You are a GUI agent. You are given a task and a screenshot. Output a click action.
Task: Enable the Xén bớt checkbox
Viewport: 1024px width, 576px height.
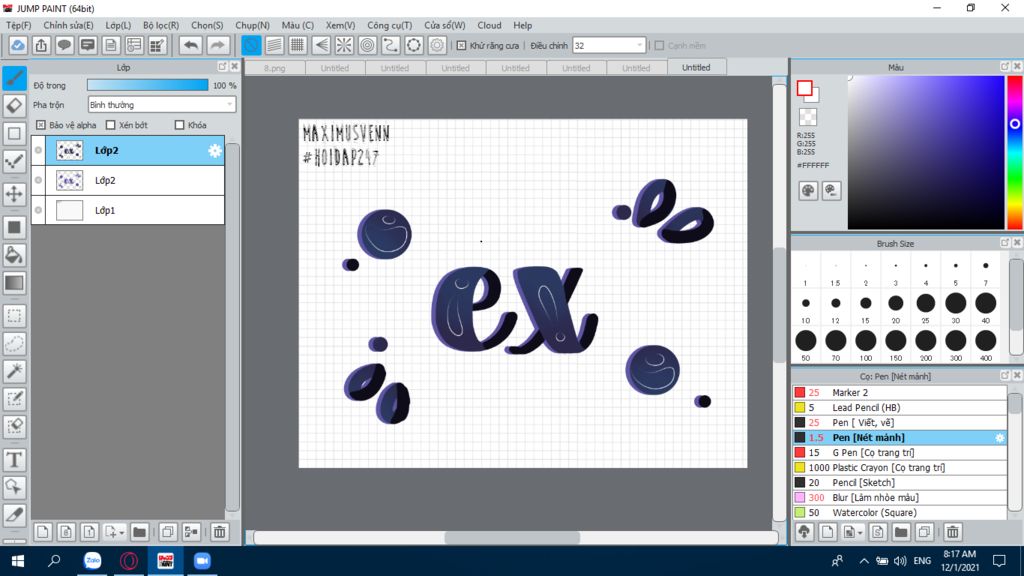110,125
